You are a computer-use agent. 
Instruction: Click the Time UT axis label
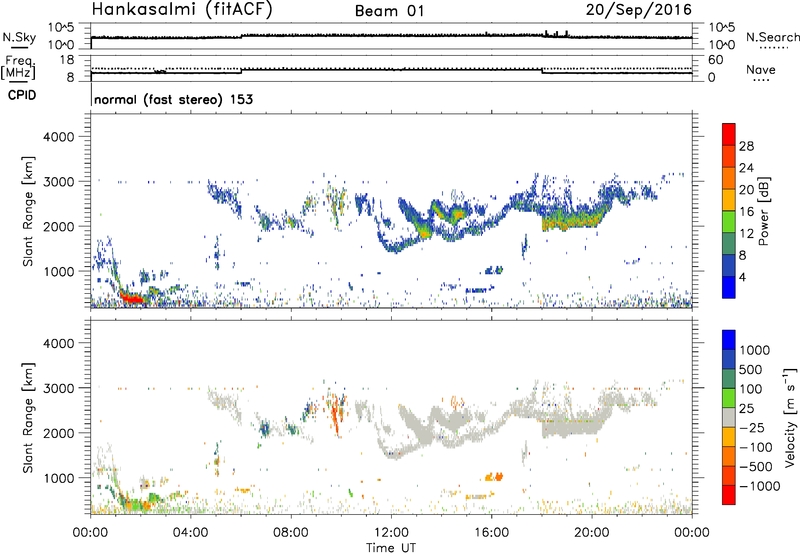(x=391, y=548)
